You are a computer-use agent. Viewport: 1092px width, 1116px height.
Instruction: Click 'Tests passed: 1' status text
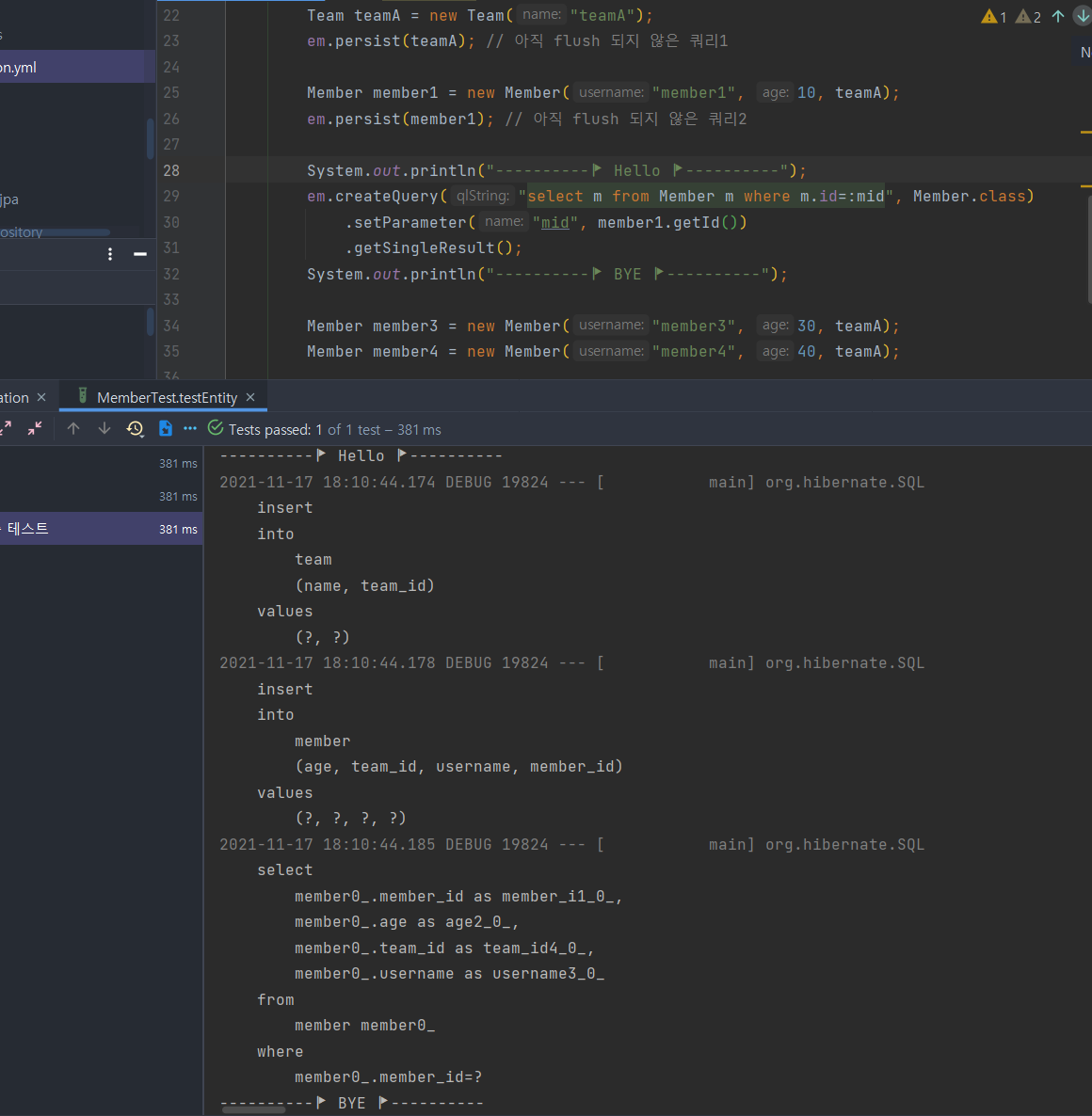276,430
